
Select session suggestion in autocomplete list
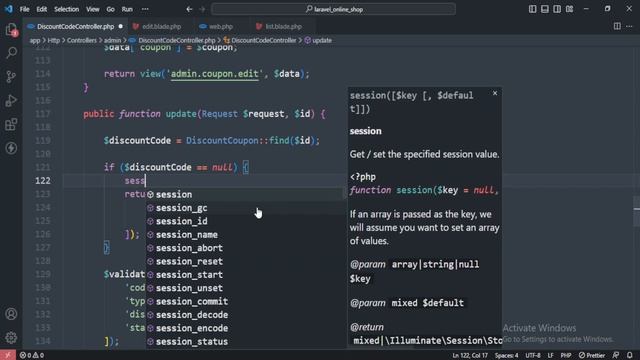[246, 194]
